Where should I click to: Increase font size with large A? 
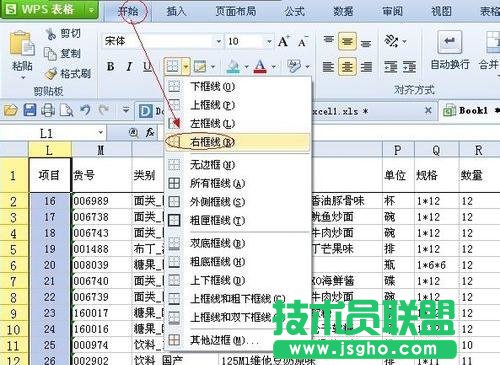tap(283, 42)
